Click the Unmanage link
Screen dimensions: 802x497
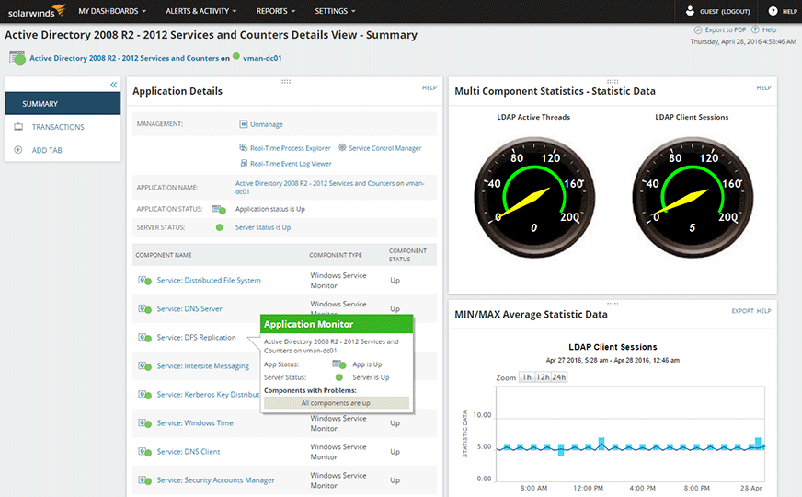click(x=266, y=124)
